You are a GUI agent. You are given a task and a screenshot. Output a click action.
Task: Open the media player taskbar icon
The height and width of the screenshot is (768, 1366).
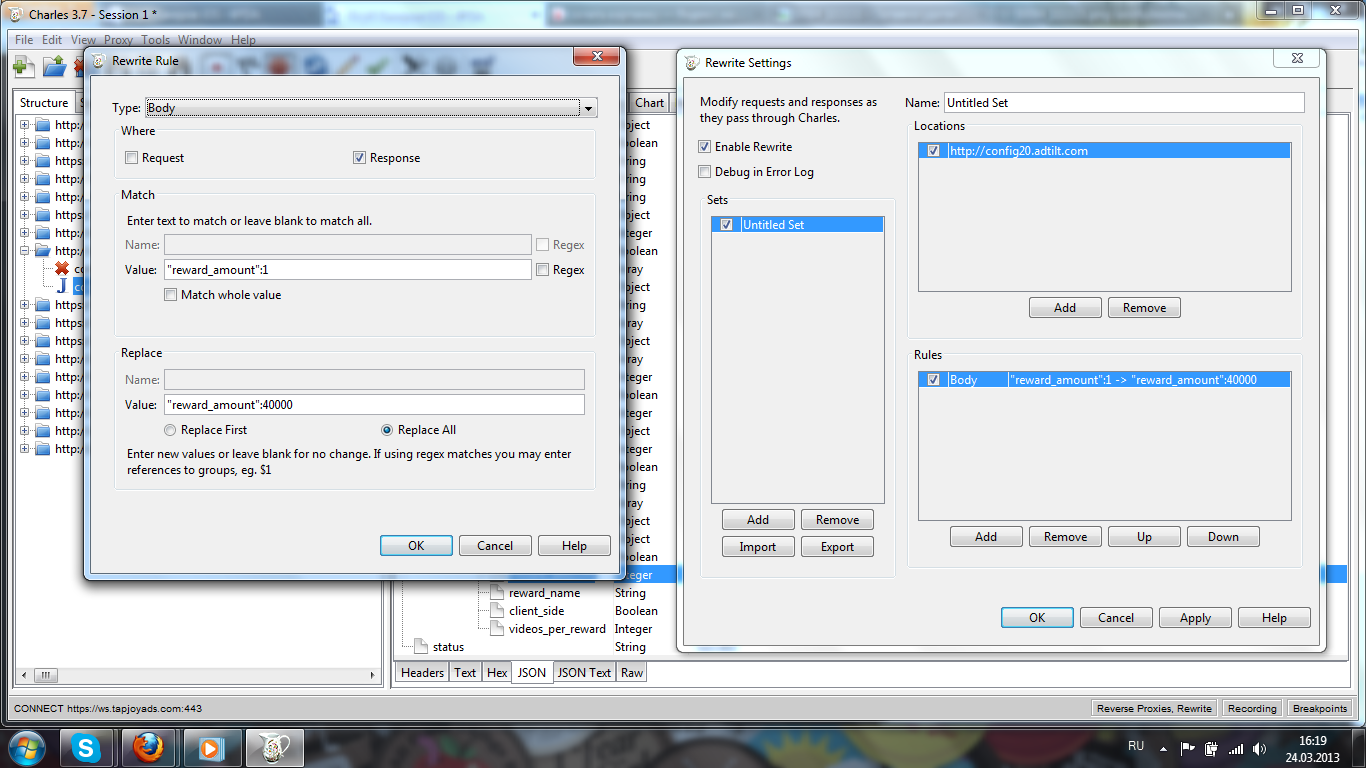[210, 747]
